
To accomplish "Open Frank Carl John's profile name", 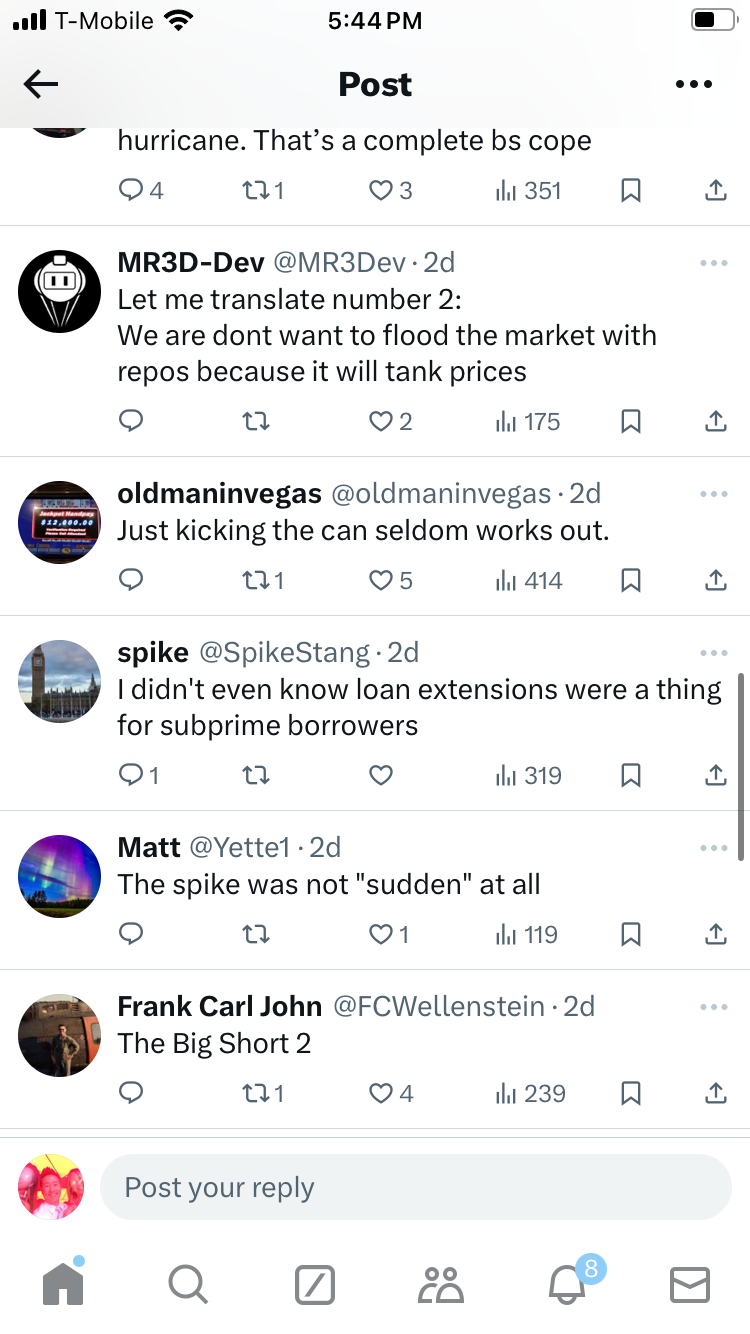I will [x=219, y=1006].
